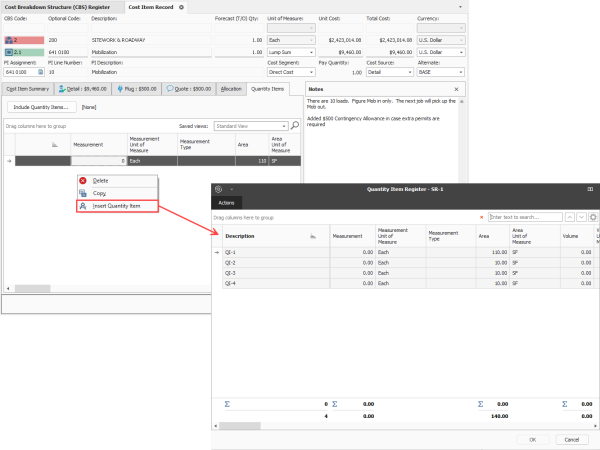Viewport: 600px width, 450px height.
Task: Click the settings gear icon in Quantity Item Register
Action: click(x=593, y=216)
